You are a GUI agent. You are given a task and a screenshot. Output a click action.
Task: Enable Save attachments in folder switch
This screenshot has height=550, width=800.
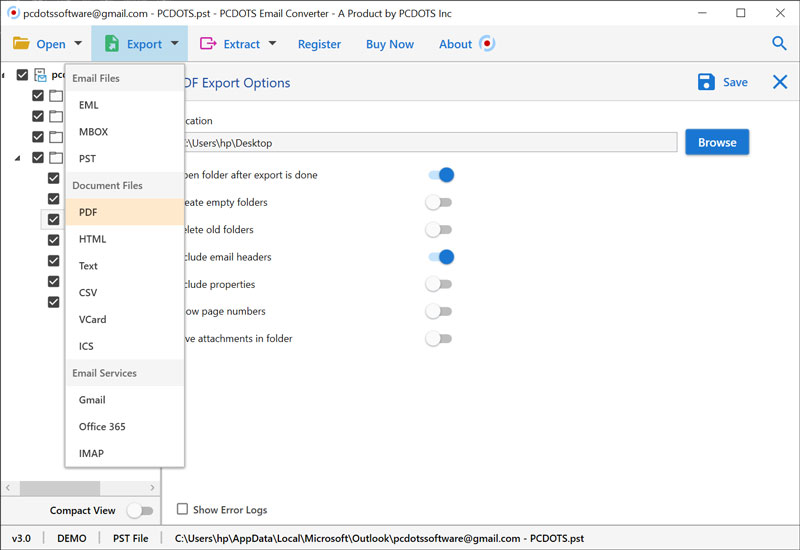pos(439,338)
